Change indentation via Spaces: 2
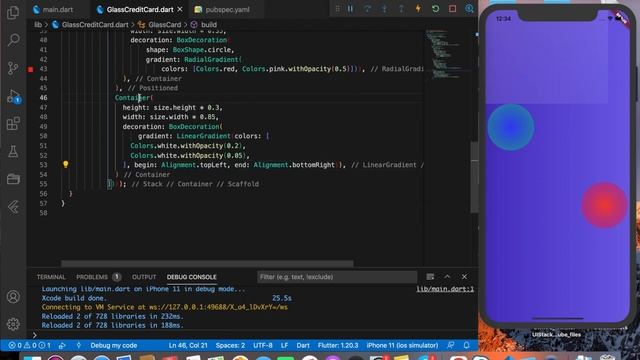 click(x=230, y=345)
